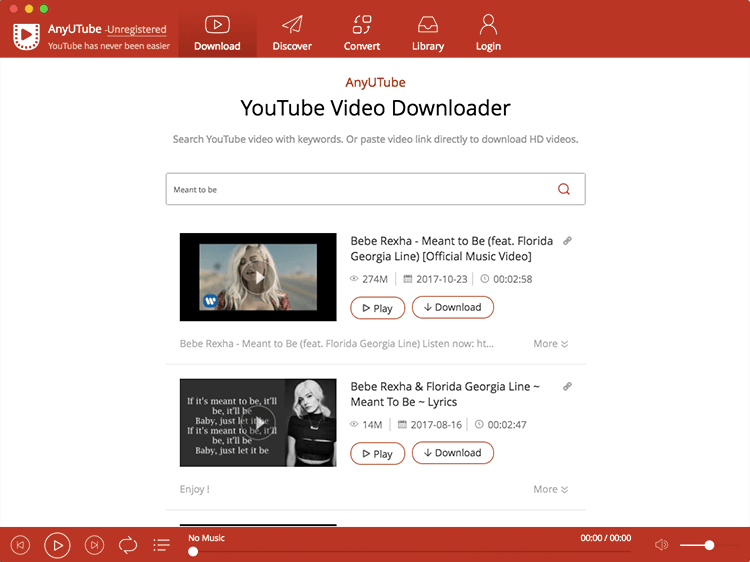Click the 'Listen now' description of first result
750x562 pixels.
point(337,343)
